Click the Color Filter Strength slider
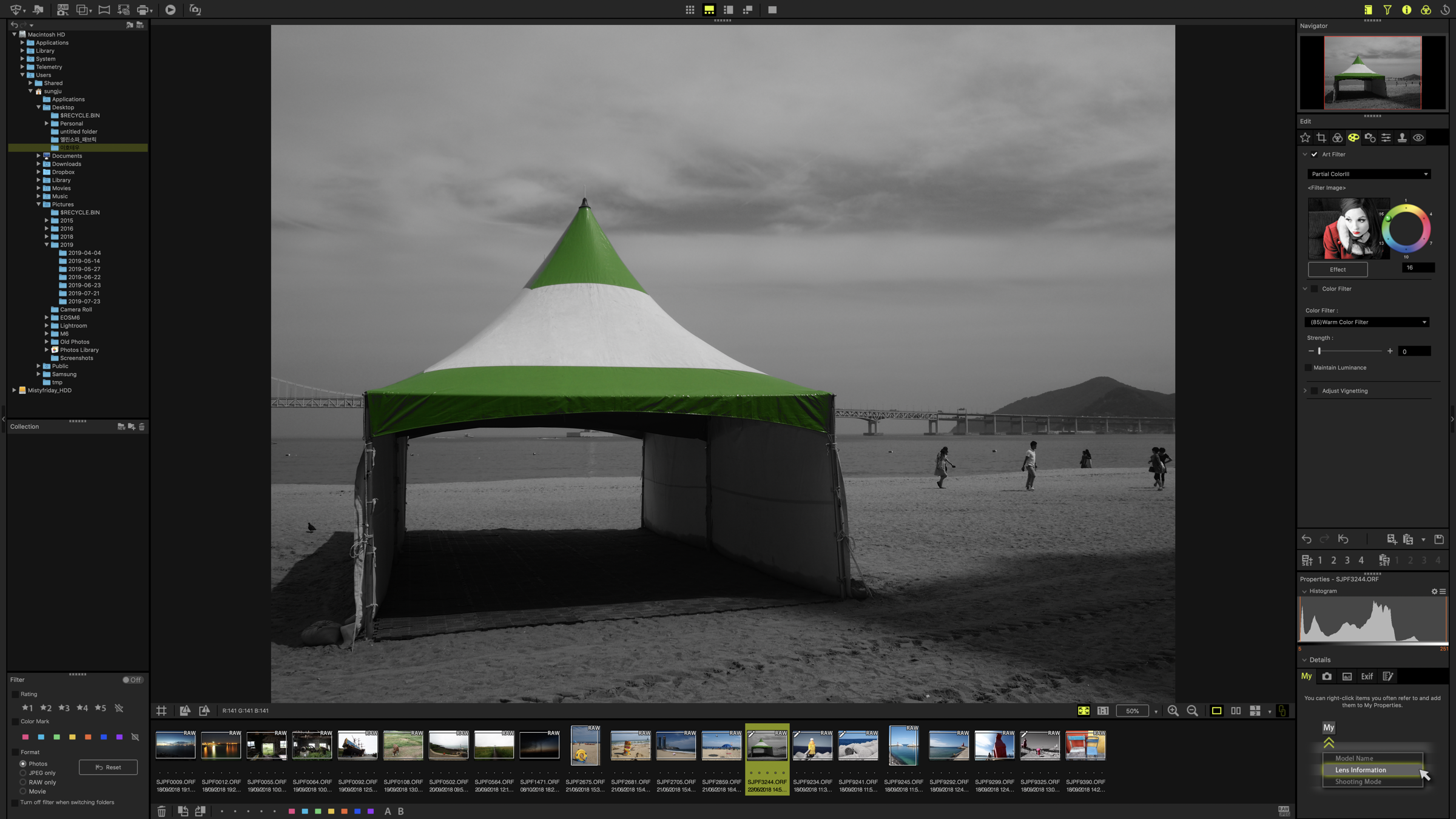The image size is (1456, 819). click(1349, 351)
